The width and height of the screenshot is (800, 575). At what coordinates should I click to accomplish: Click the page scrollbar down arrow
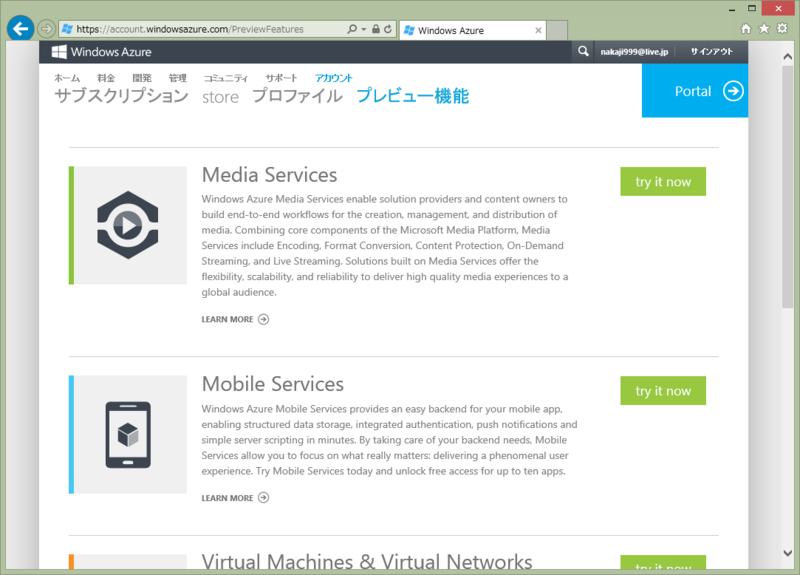click(x=788, y=553)
